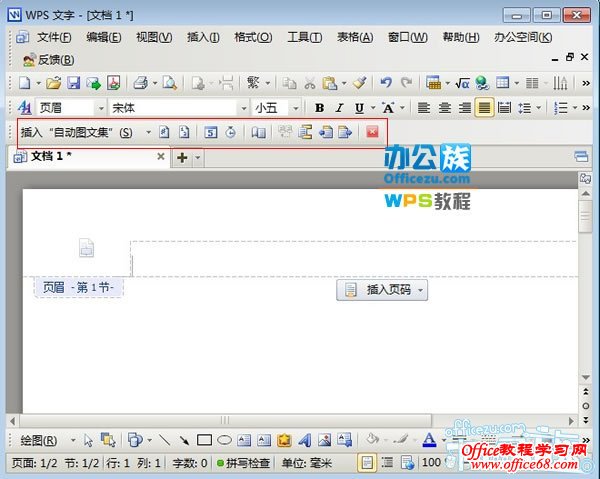Open the 文件(F) menu
600x479 pixels.
54,37
